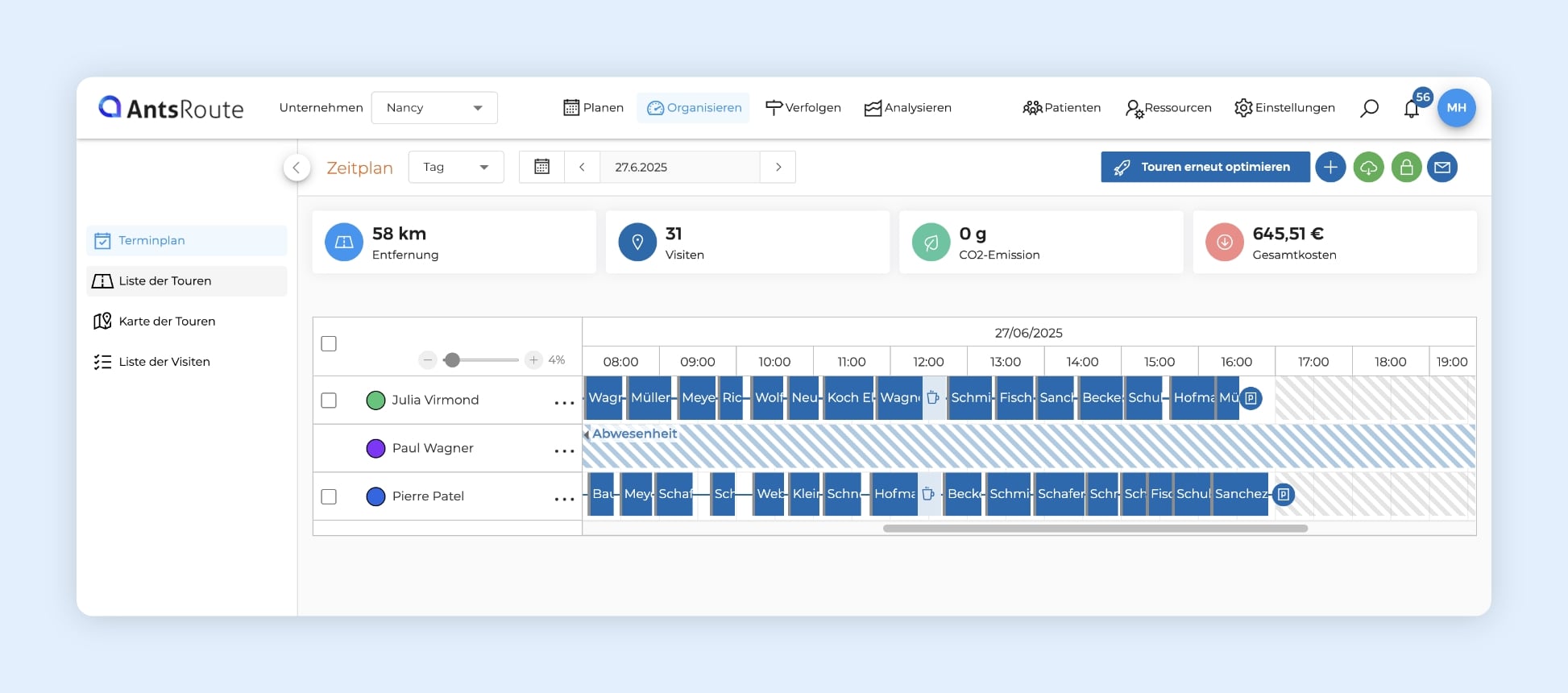Switch to Karte der Touren view
This screenshot has height=693, width=1568.
click(167, 322)
